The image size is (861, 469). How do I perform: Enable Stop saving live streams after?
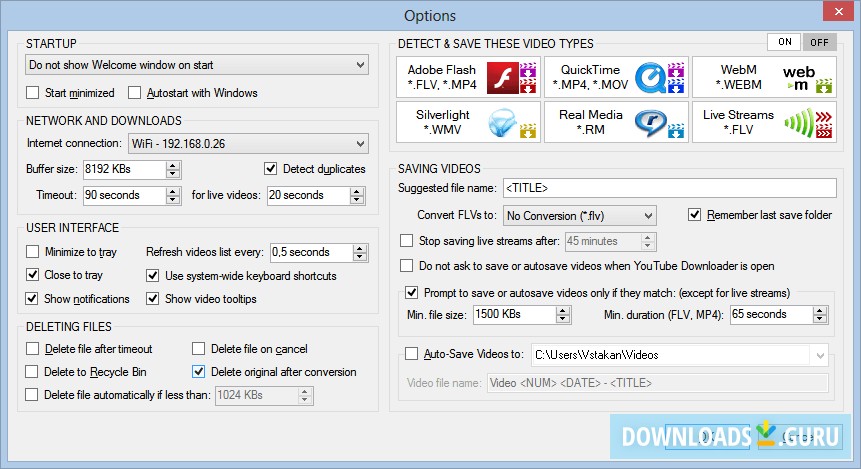tap(406, 241)
